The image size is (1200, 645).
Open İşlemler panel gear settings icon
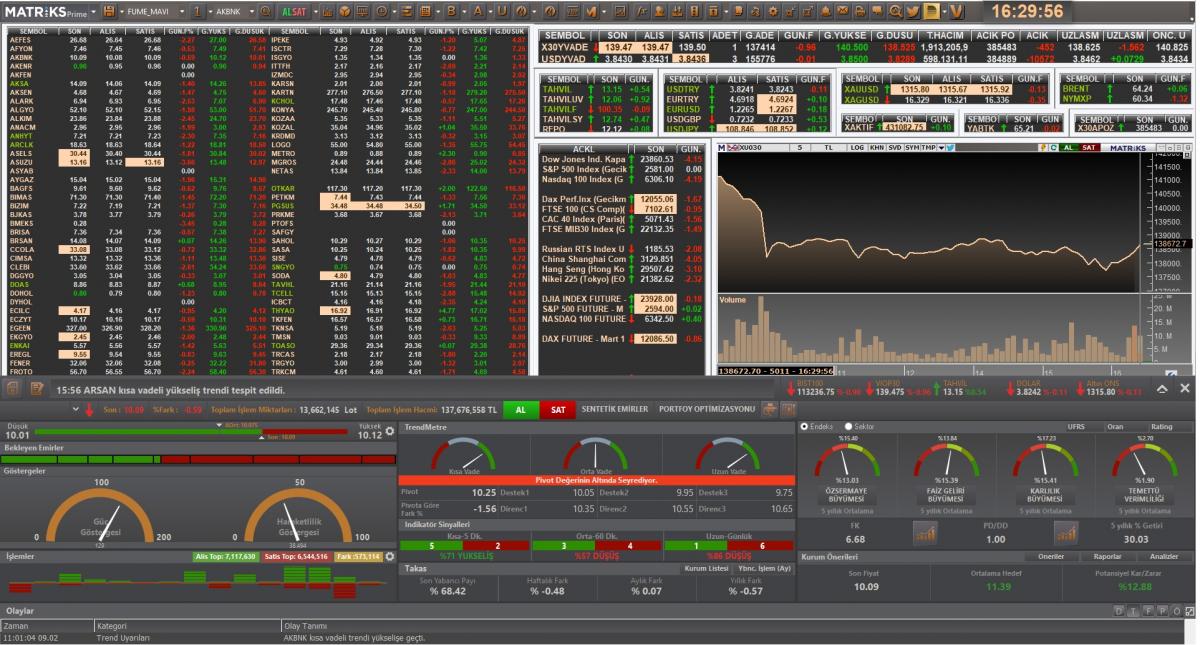(x=389, y=556)
